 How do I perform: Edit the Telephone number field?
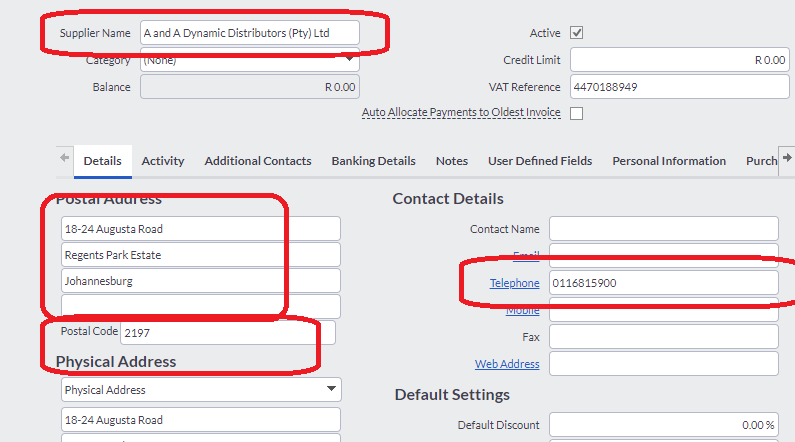coord(664,283)
